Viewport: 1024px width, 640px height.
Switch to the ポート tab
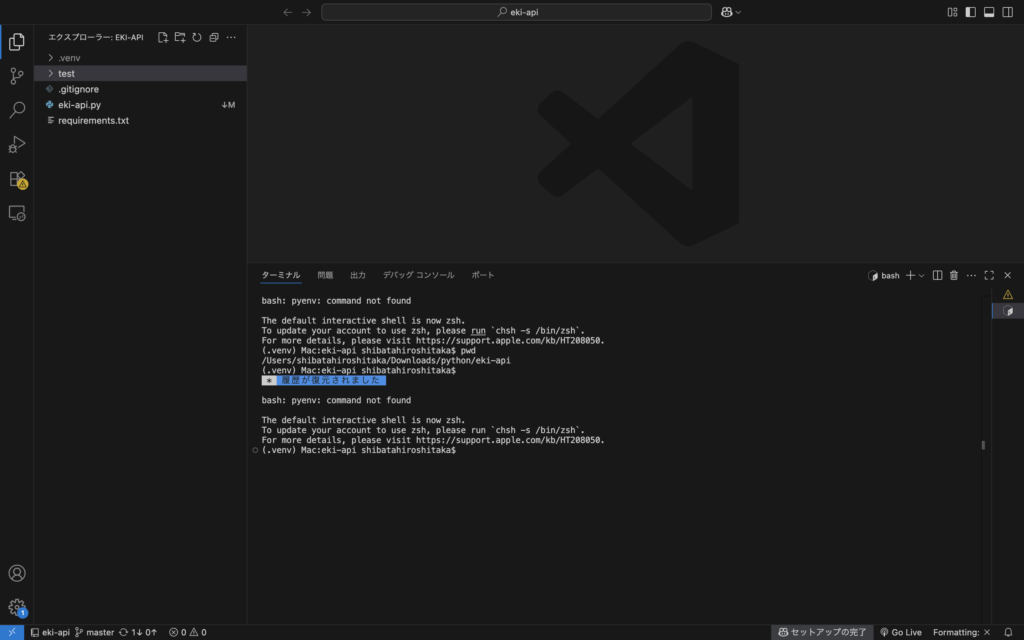483,275
